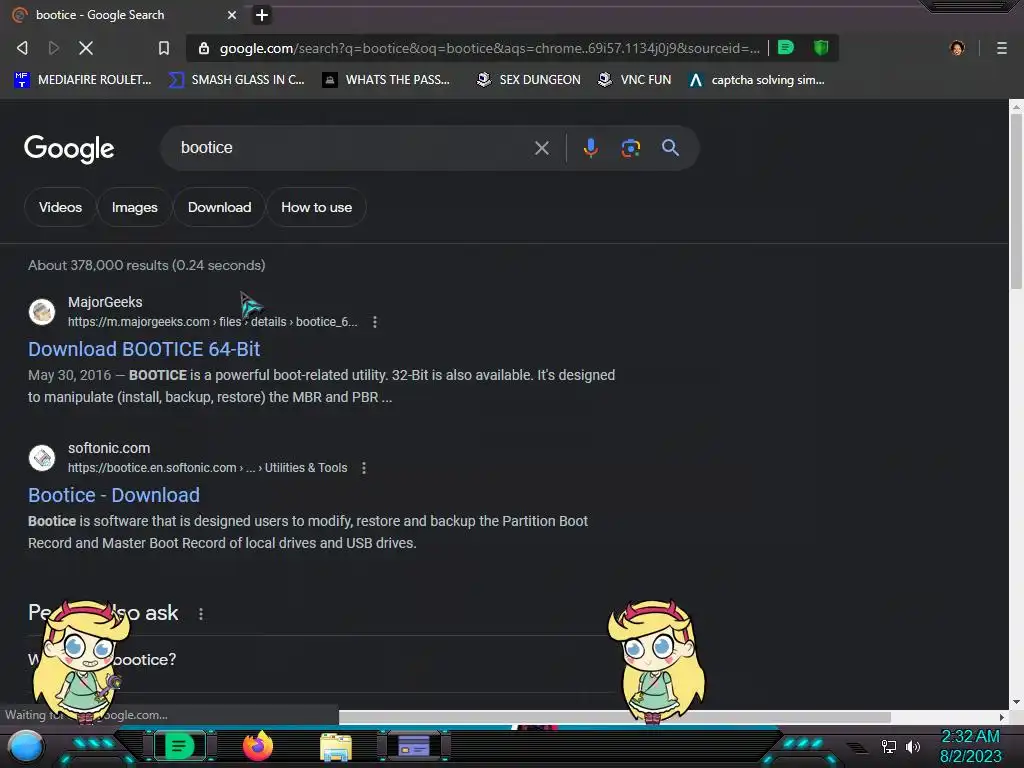Open the captcha solving sim... bookmark
This screenshot has height=768, width=1024.
pyautogui.click(x=756, y=80)
